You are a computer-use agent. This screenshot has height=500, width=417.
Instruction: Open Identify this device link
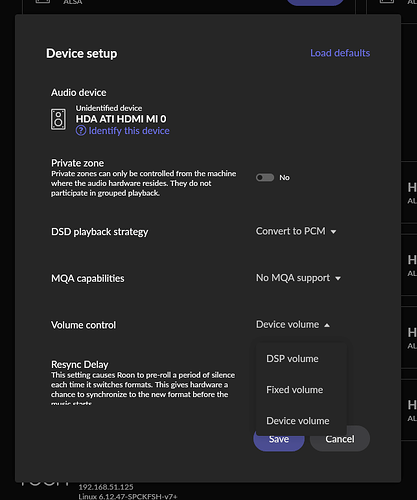[x=129, y=131]
